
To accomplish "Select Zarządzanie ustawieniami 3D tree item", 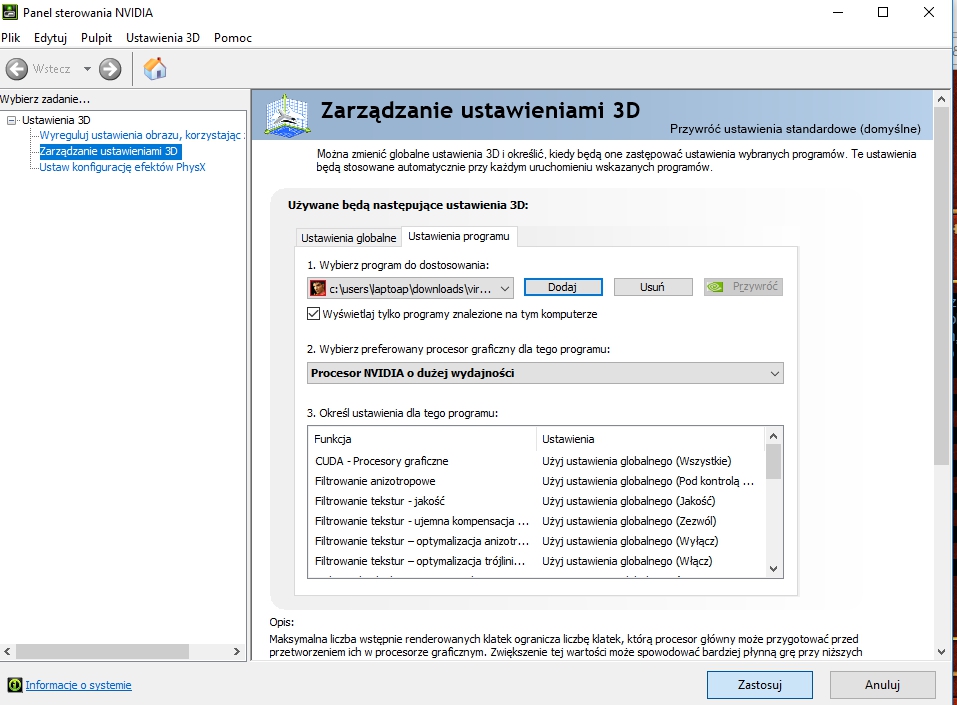I will click(x=109, y=151).
